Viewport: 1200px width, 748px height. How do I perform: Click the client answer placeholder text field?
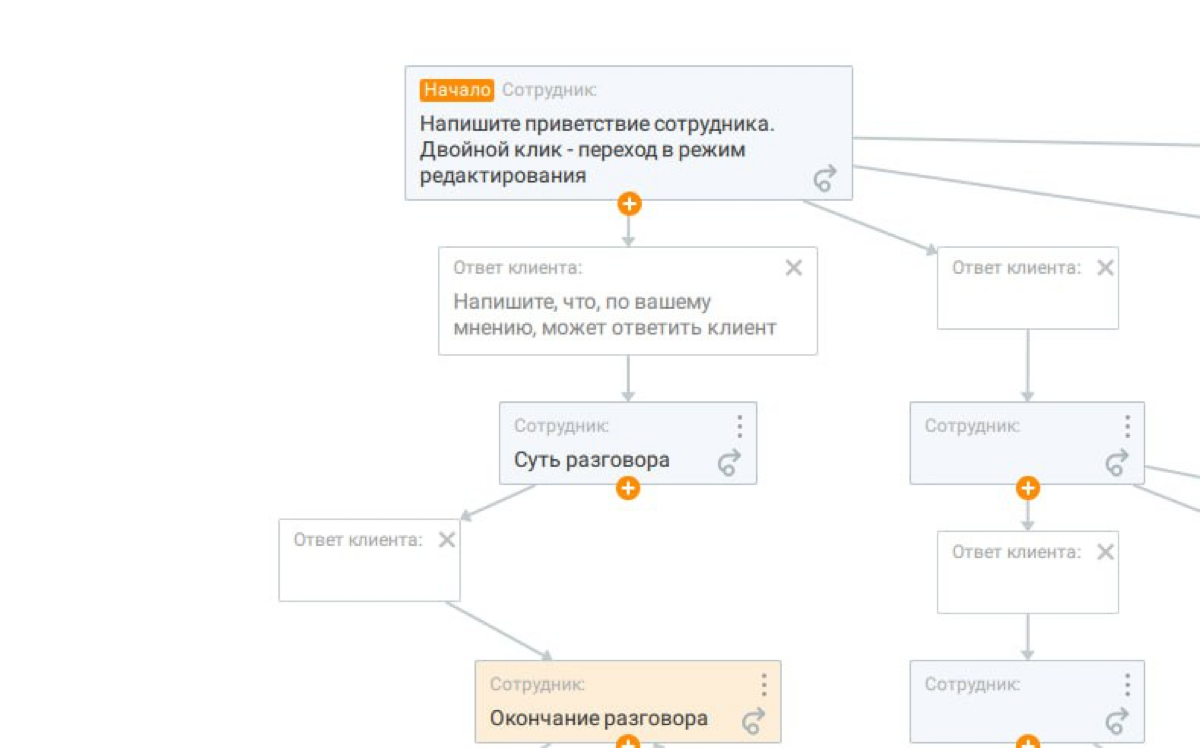[x=615, y=315]
